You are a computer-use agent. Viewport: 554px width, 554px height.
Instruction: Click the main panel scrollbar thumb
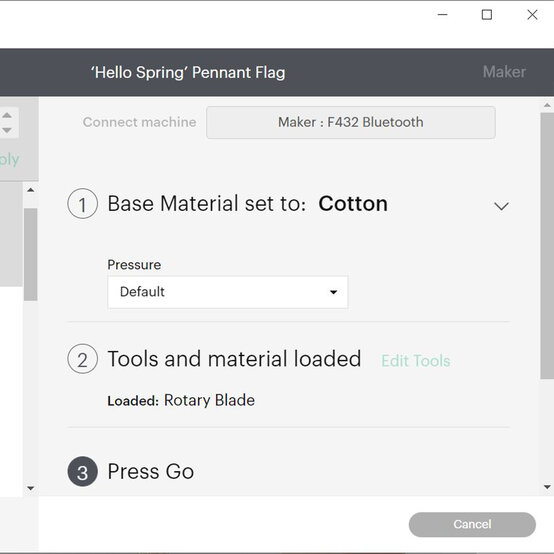(x=547, y=246)
